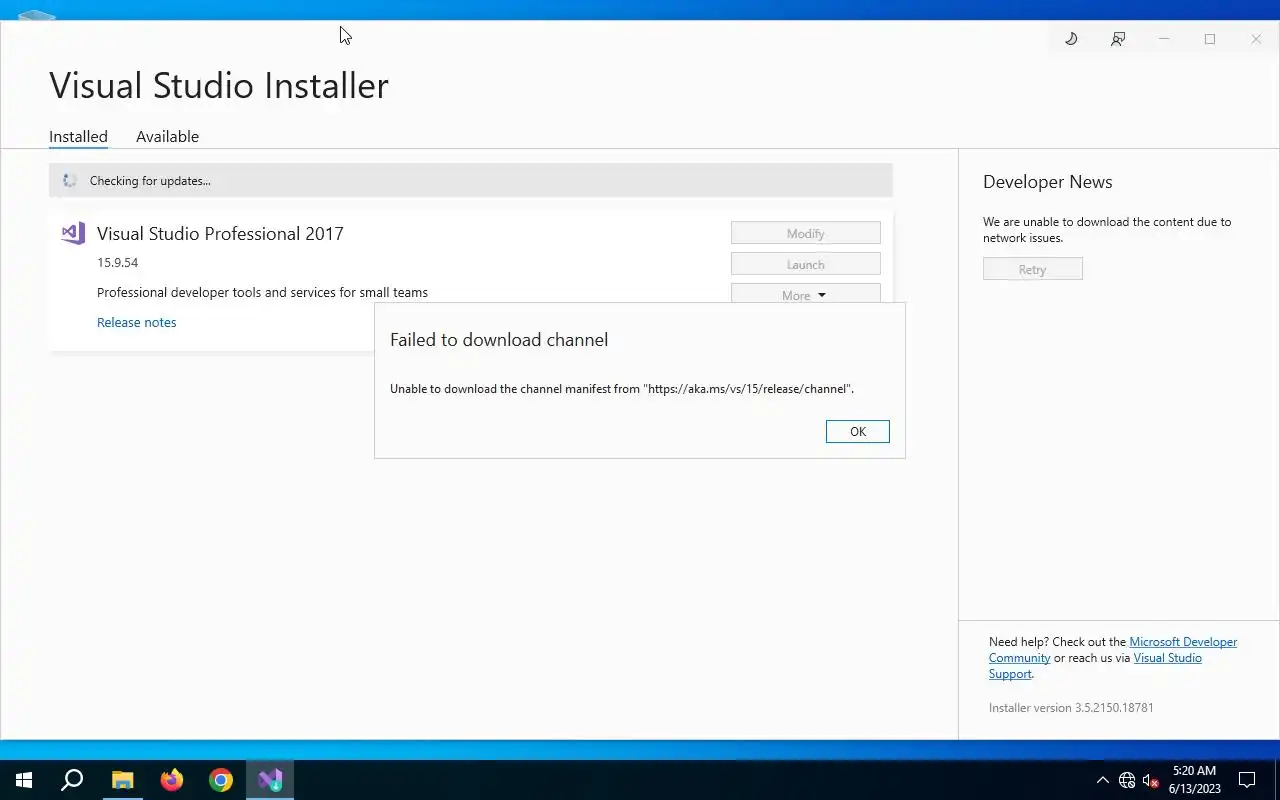Click the Developer News heading
The width and height of the screenshot is (1280, 800).
pos(1048,182)
